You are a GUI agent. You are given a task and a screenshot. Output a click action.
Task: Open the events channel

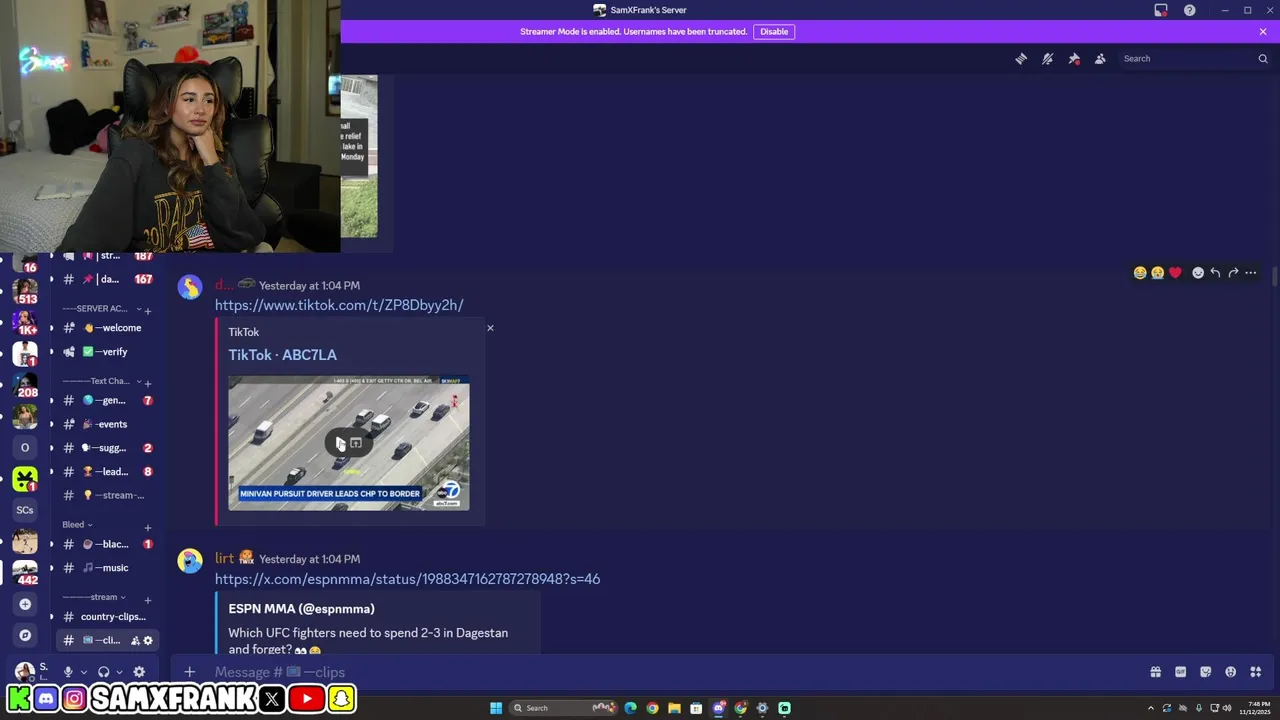(x=107, y=424)
